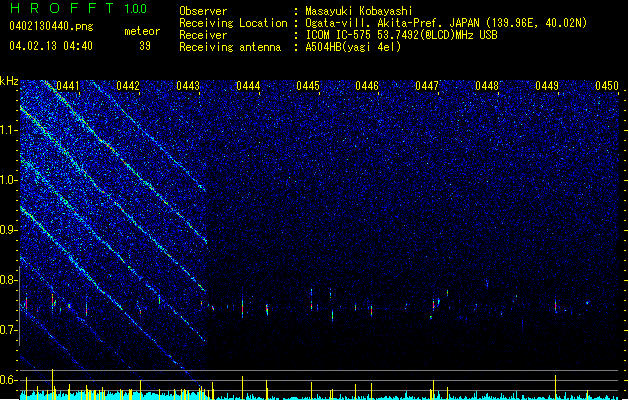Click the kHz axis unit label
Image resolution: width=629 pixels, height=400 pixels.
[9, 81]
